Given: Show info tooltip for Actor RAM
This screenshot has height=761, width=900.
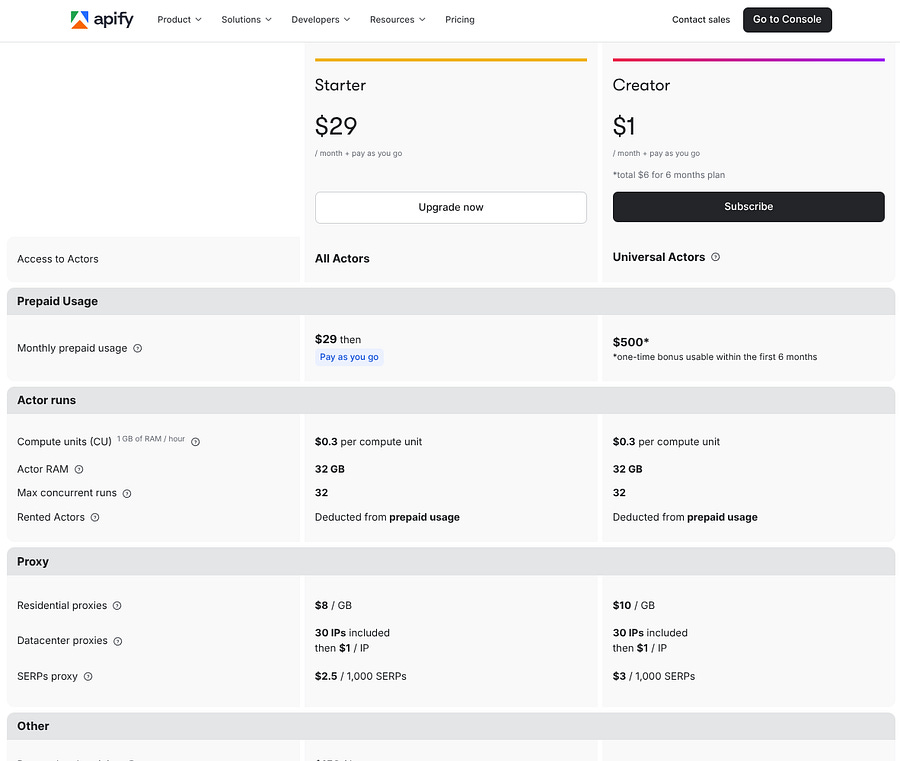Looking at the screenshot, I should (79, 469).
